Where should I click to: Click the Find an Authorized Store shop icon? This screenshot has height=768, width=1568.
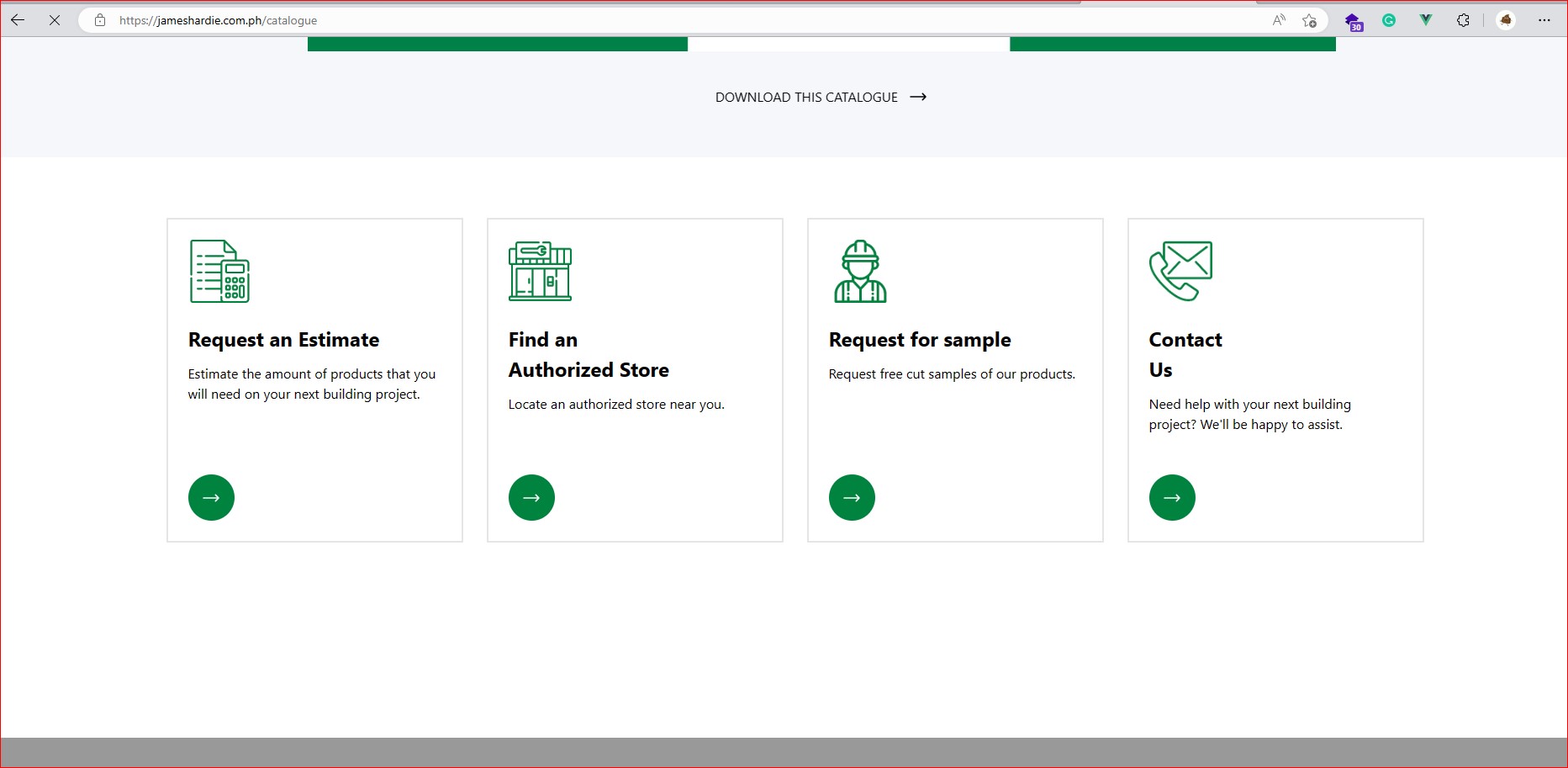540,271
